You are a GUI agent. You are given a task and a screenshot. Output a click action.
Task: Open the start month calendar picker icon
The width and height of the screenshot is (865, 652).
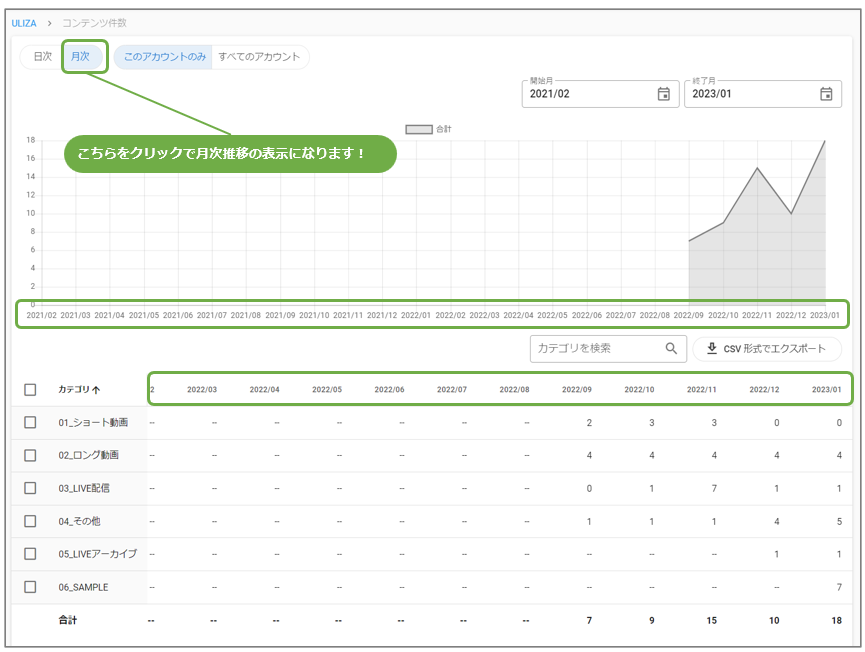(663, 94)
